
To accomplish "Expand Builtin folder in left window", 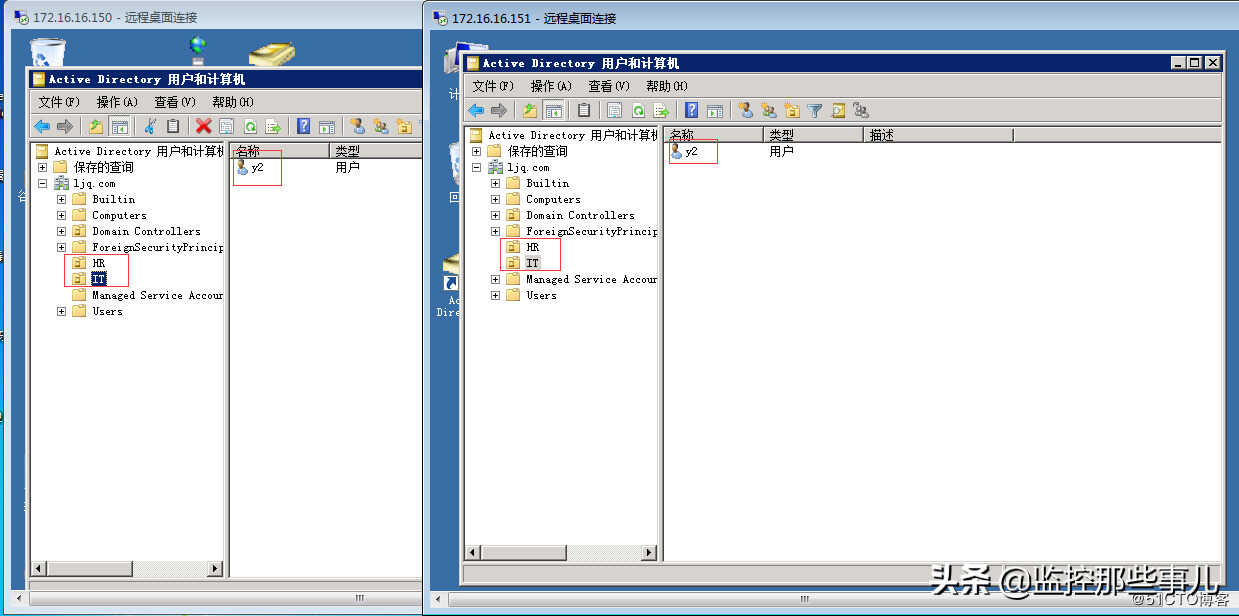I will point(61,199).
